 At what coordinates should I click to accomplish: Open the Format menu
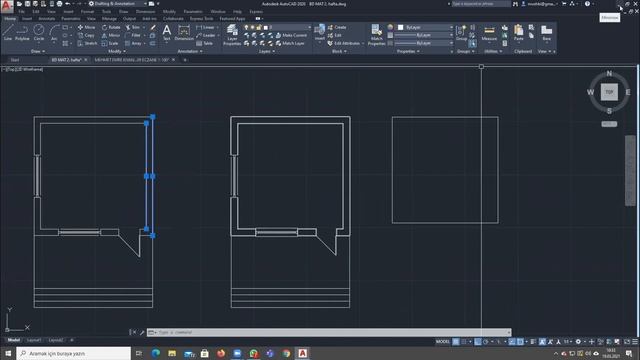click(x=87, y=12)
